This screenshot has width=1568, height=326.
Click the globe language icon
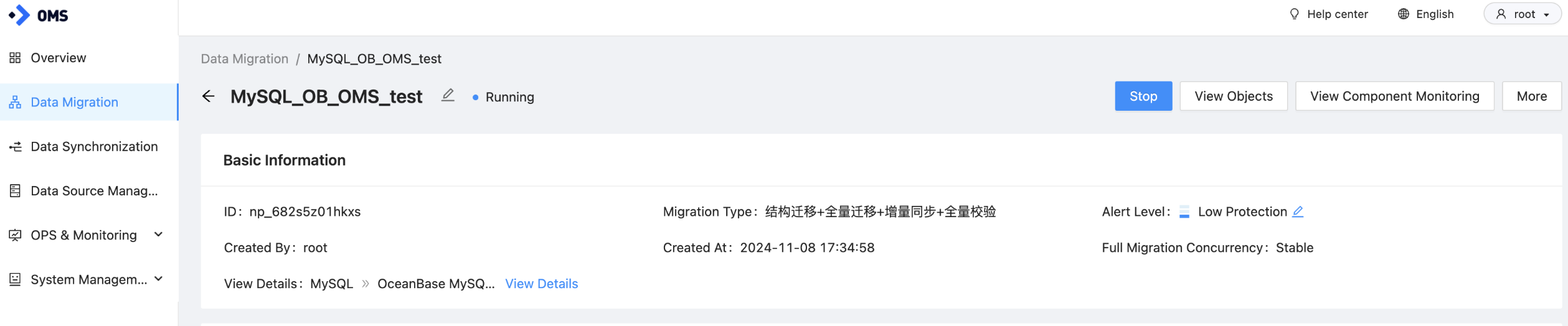[x=1404, y=14]
